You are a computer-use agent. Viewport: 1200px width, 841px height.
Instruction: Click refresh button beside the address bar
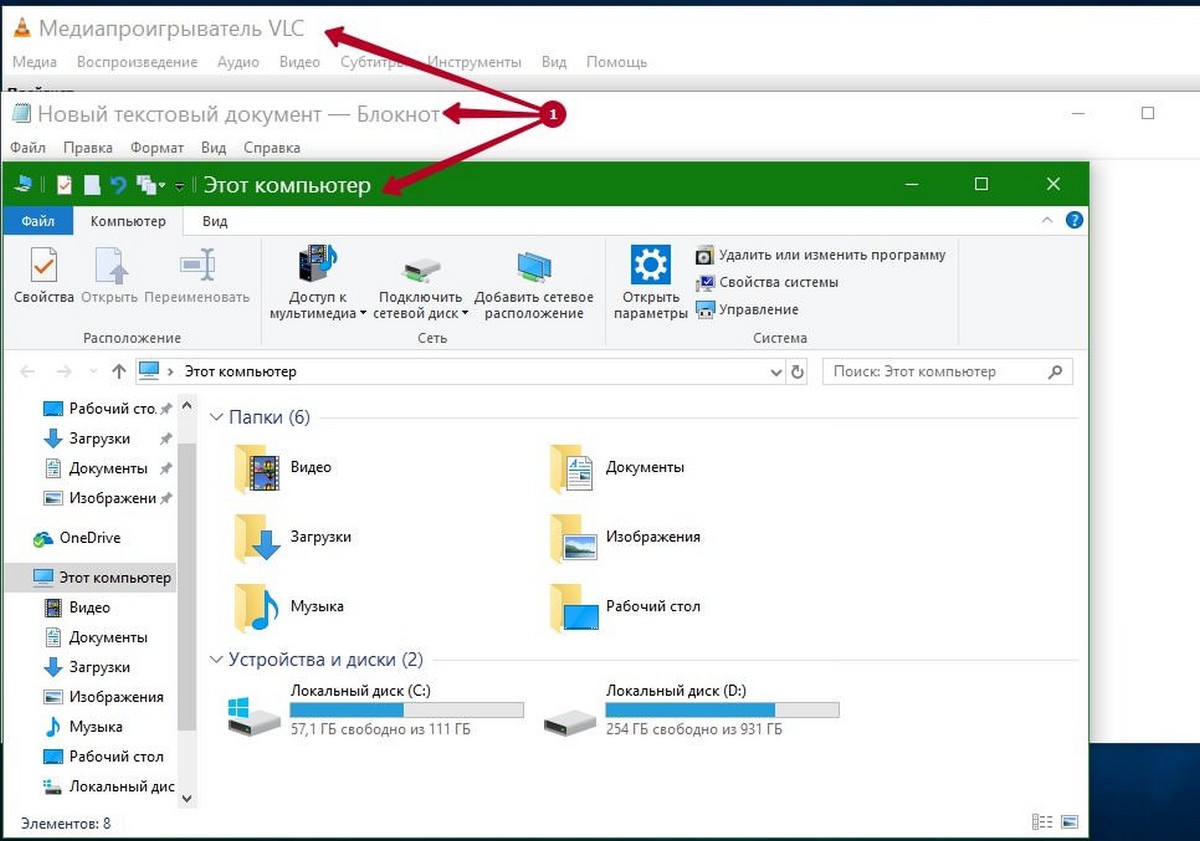797,372
